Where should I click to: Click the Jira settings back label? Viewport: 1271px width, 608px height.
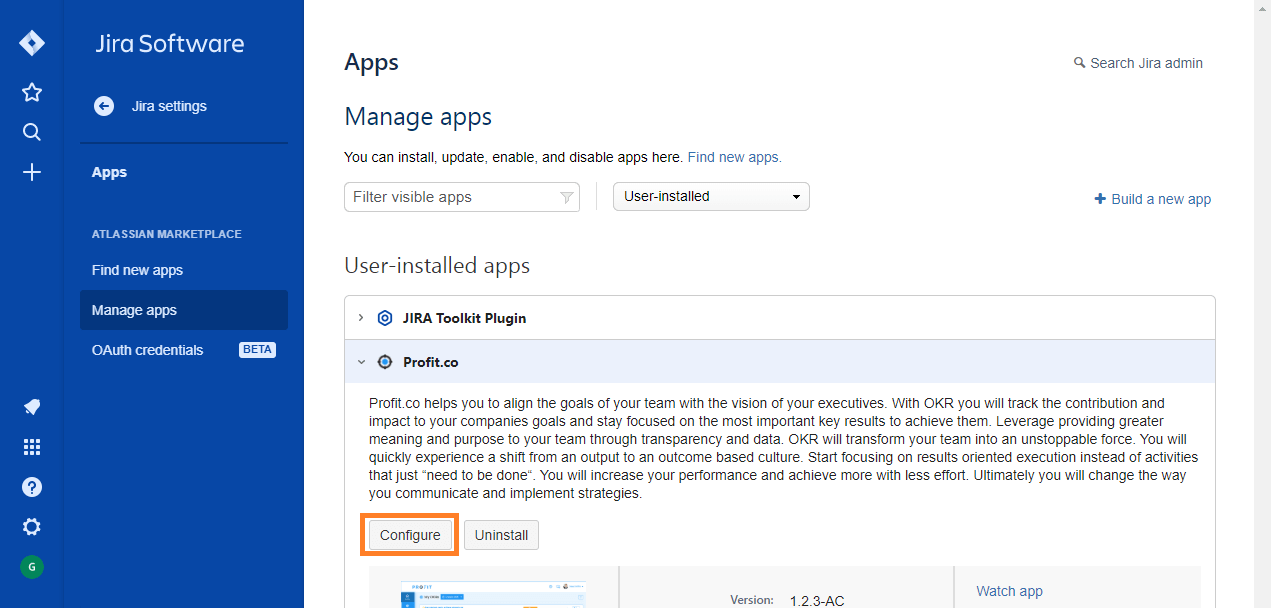click(x=169, y=106)
